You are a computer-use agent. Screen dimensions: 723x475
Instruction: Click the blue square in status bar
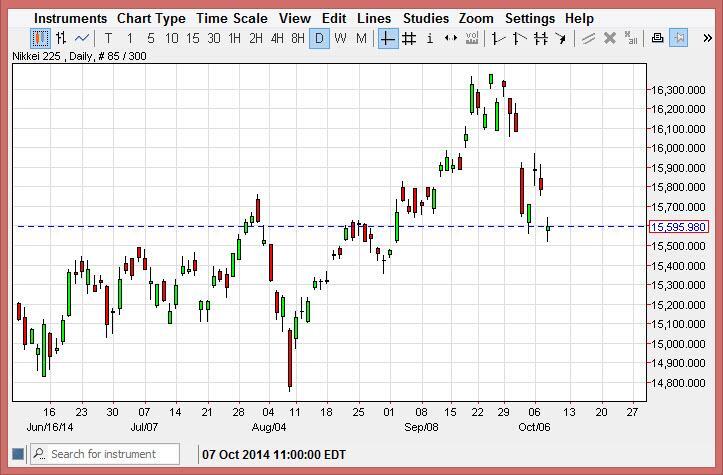click(x=17, y=454)
